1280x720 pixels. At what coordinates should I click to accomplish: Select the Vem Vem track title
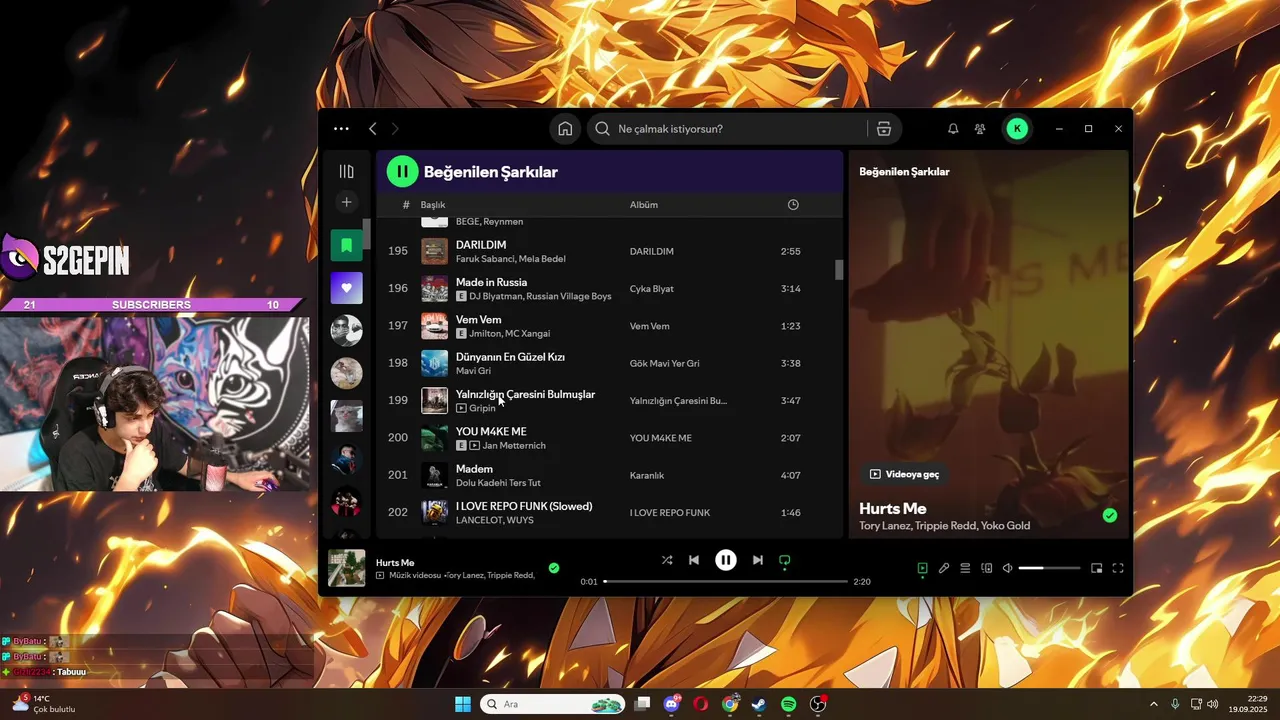[x=479, y=320]
